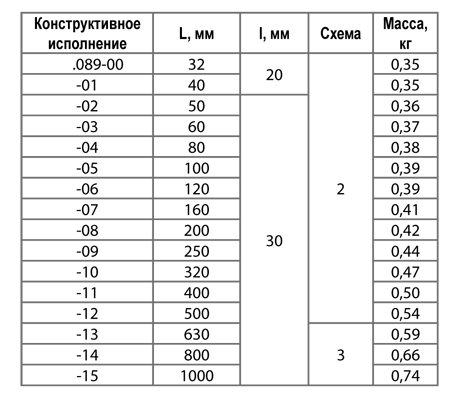Screen dimensions: 459x395
Task: Click the Схема cell with value 2
Action: (x=341, y=188)
